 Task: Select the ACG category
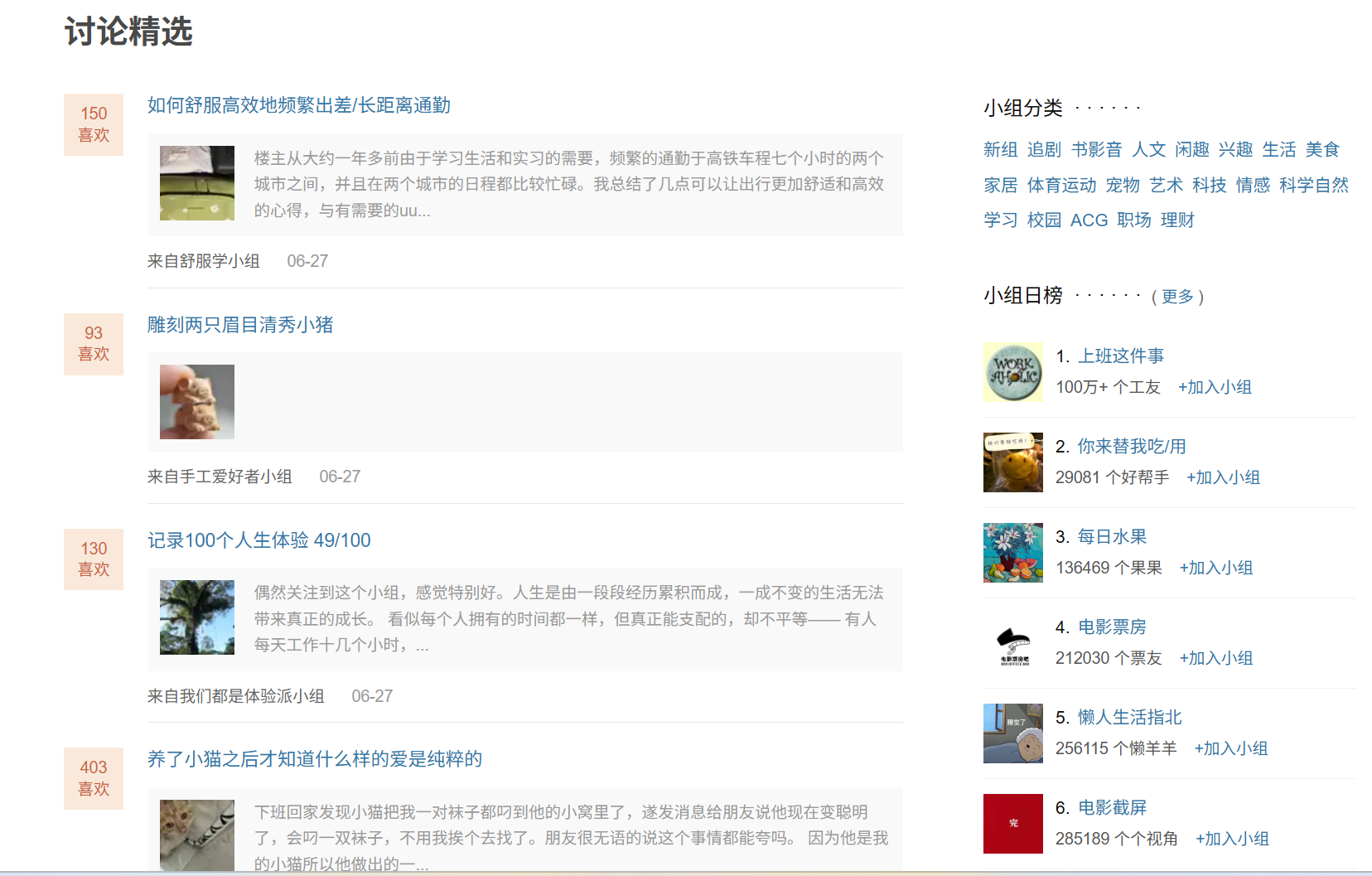point(1089,220)
